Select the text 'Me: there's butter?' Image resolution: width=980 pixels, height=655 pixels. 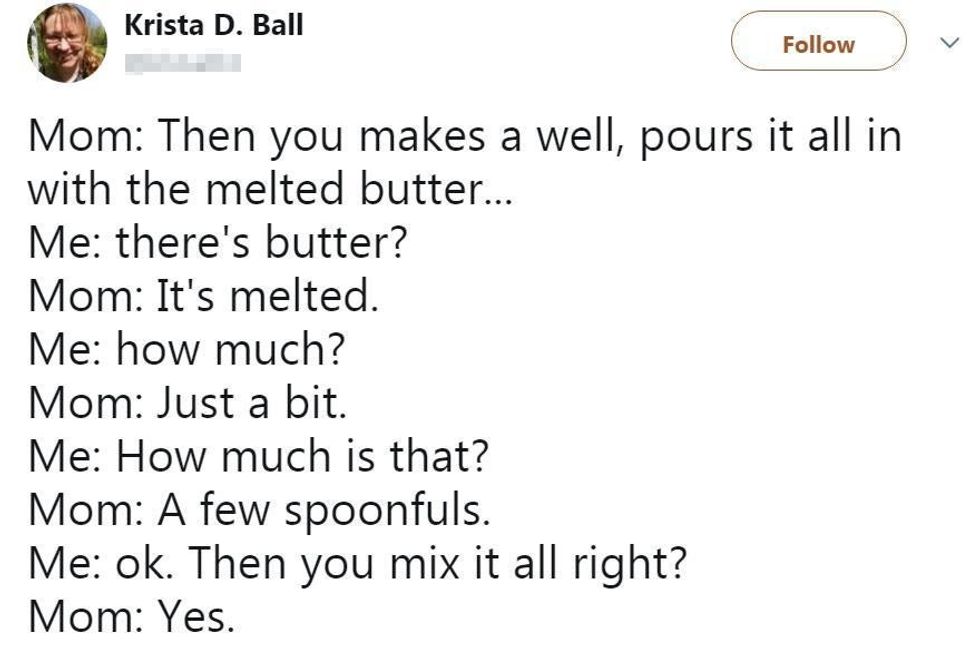click(x=218, y=243)
